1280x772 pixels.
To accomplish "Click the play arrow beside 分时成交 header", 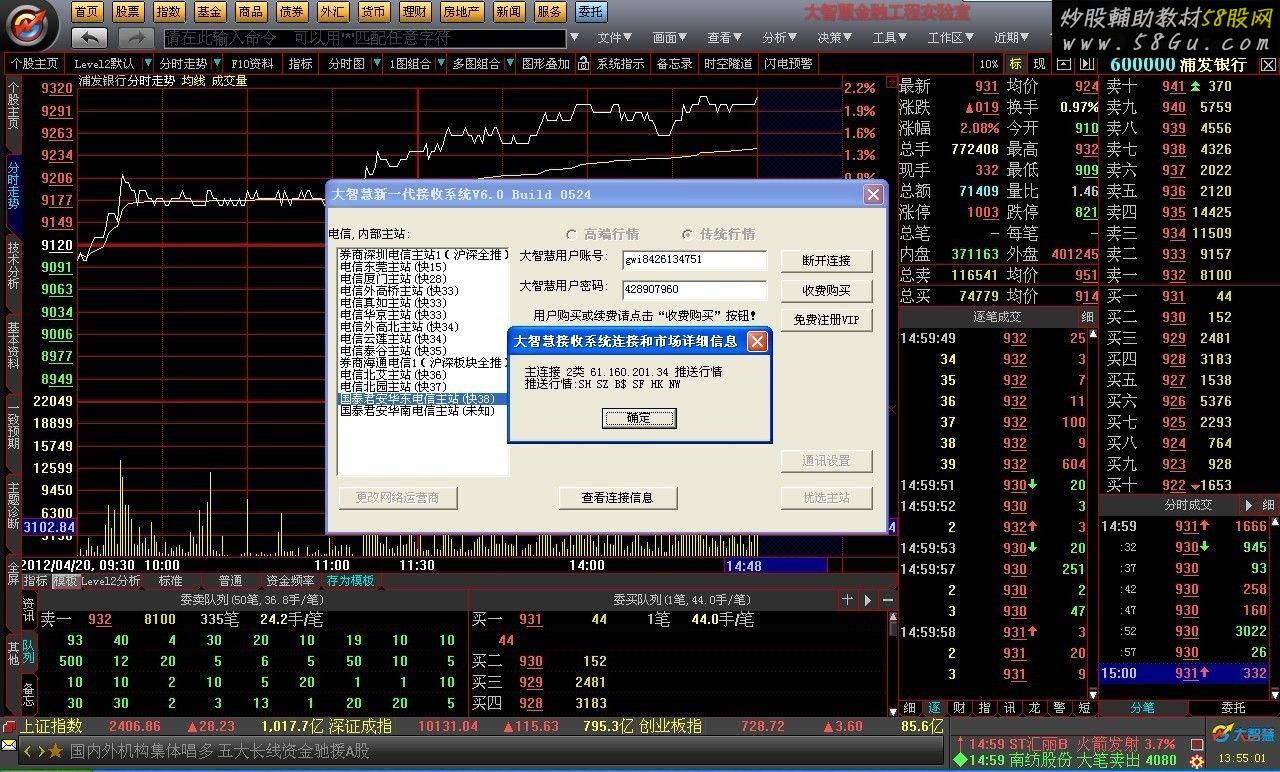I will click(1248, 505).
